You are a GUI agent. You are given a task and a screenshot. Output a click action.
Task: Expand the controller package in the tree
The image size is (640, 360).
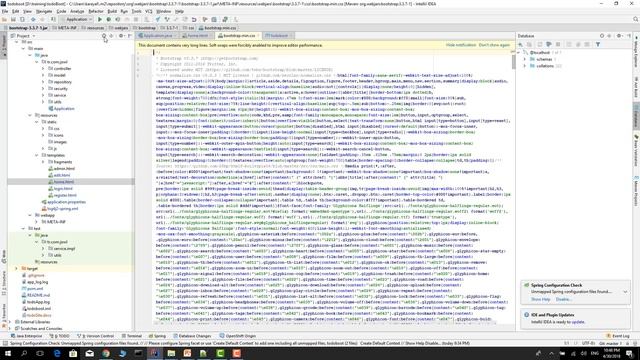click(43, 69)
